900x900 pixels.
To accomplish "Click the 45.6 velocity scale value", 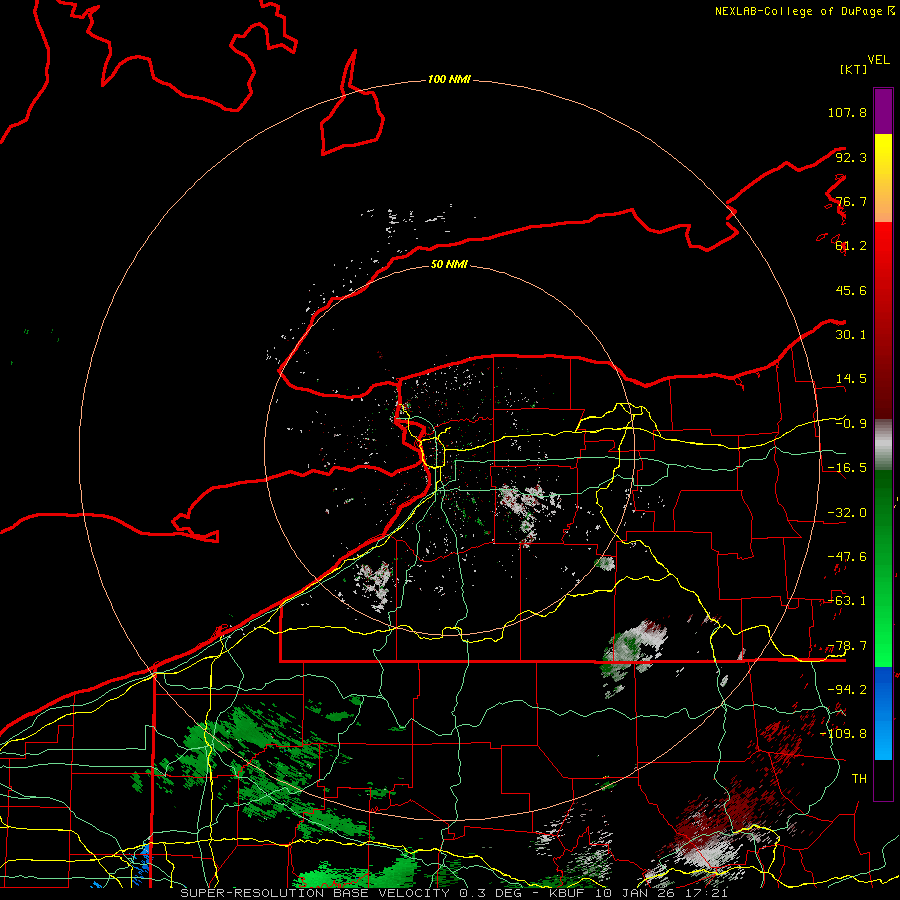I will [851, 290].
